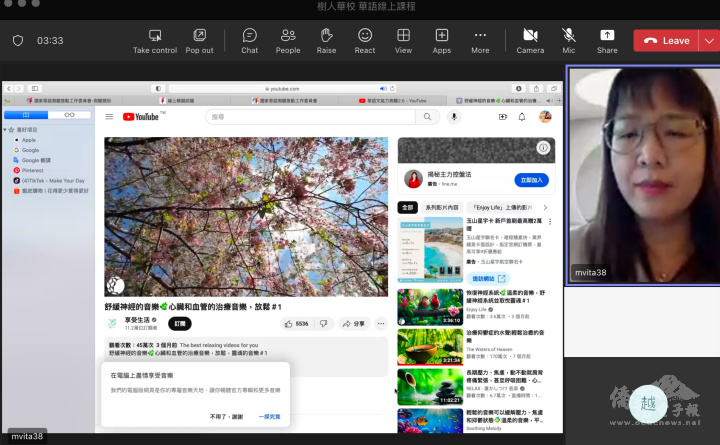
Task: Raise your hand in the meeting
Action: pyautogui.click(x=327, y=35)
